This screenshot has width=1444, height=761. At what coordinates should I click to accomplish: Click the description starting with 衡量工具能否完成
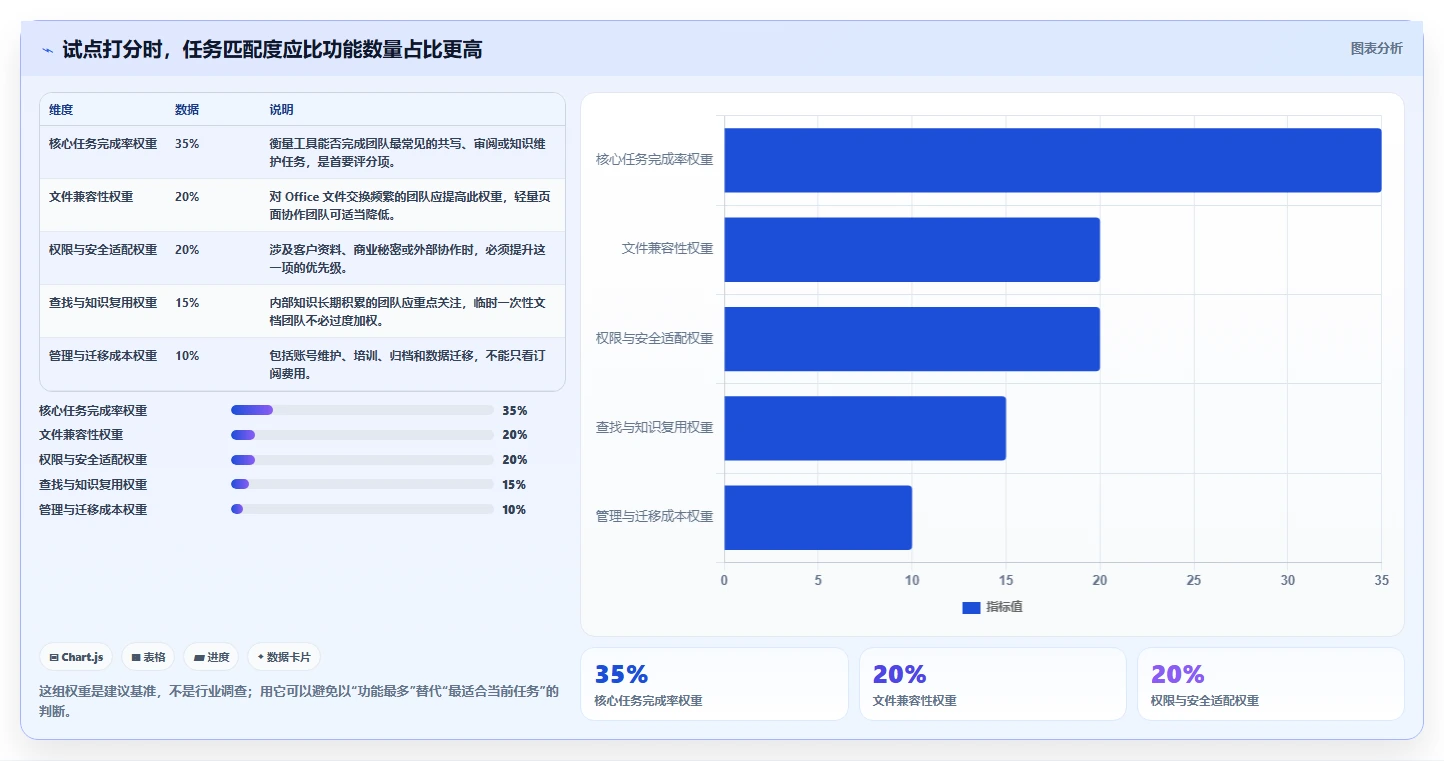(408, 152)
